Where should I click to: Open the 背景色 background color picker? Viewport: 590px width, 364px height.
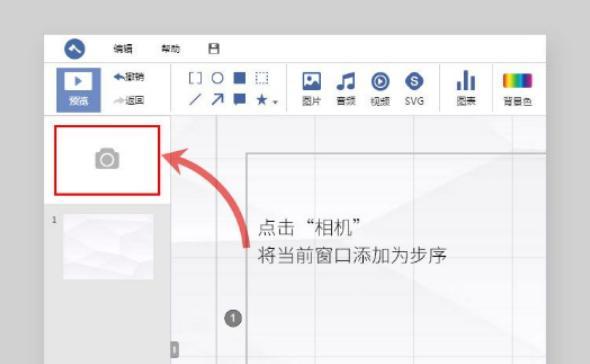coord(517,89)
